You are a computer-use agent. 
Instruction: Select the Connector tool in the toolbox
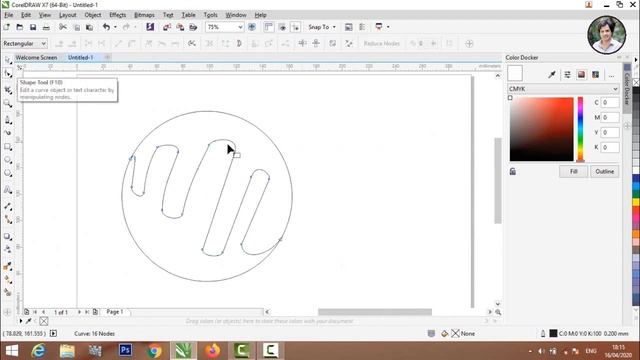click(x=8, y=220)
